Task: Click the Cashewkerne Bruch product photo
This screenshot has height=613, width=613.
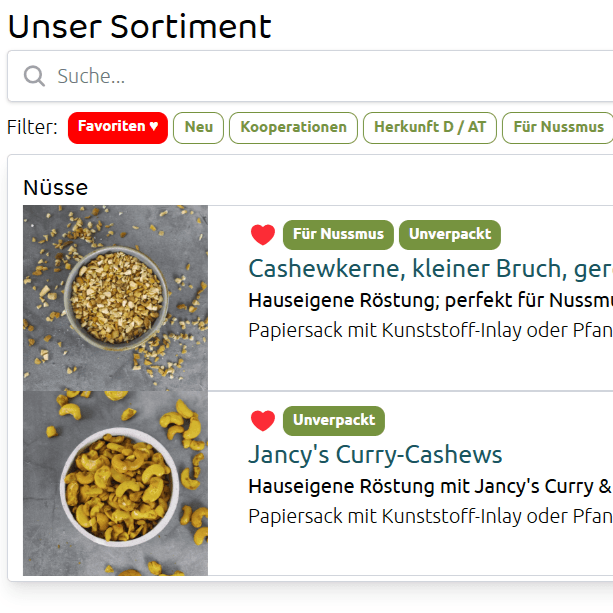Action: point(115,297)
